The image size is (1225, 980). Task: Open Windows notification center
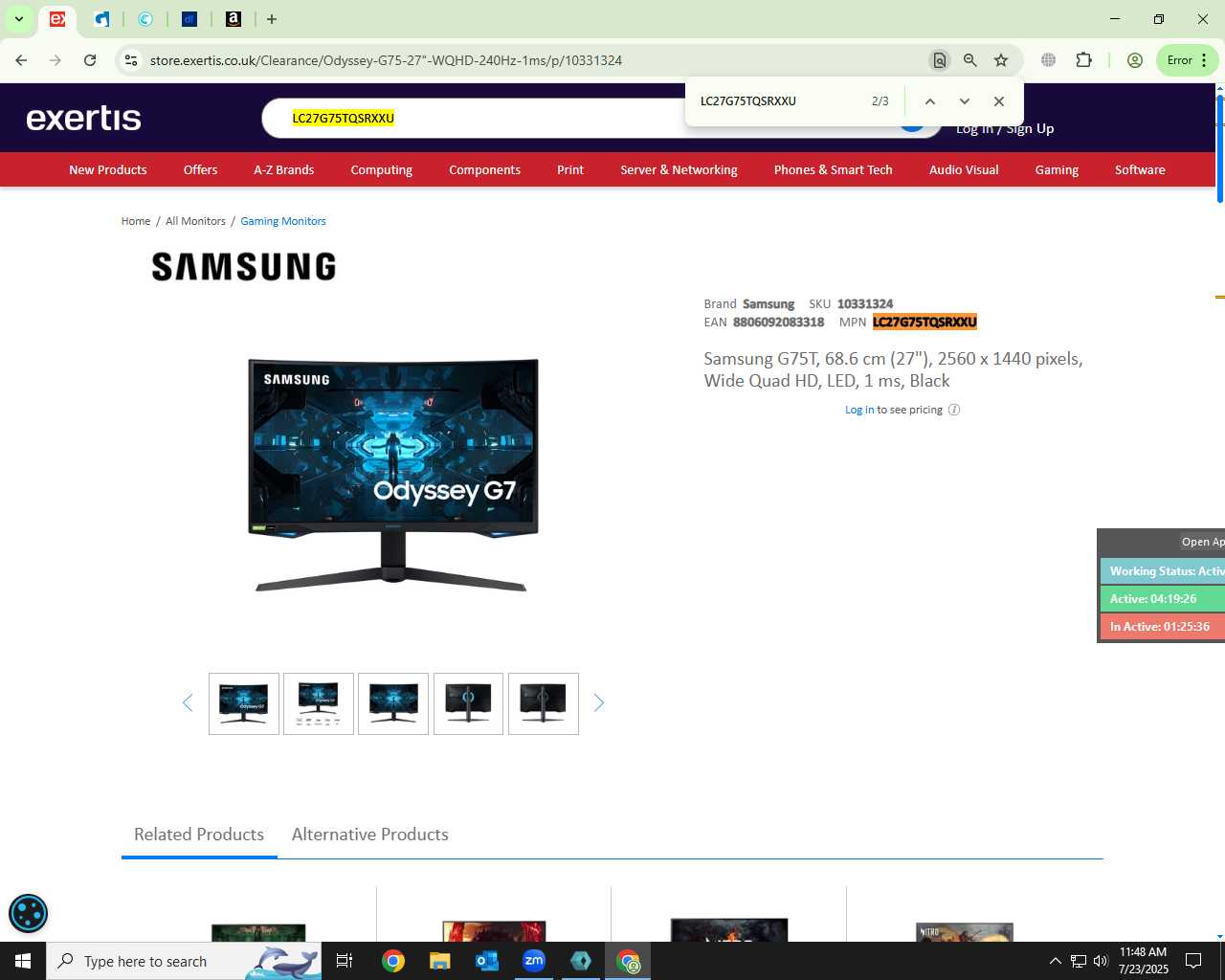point(1193,961)
